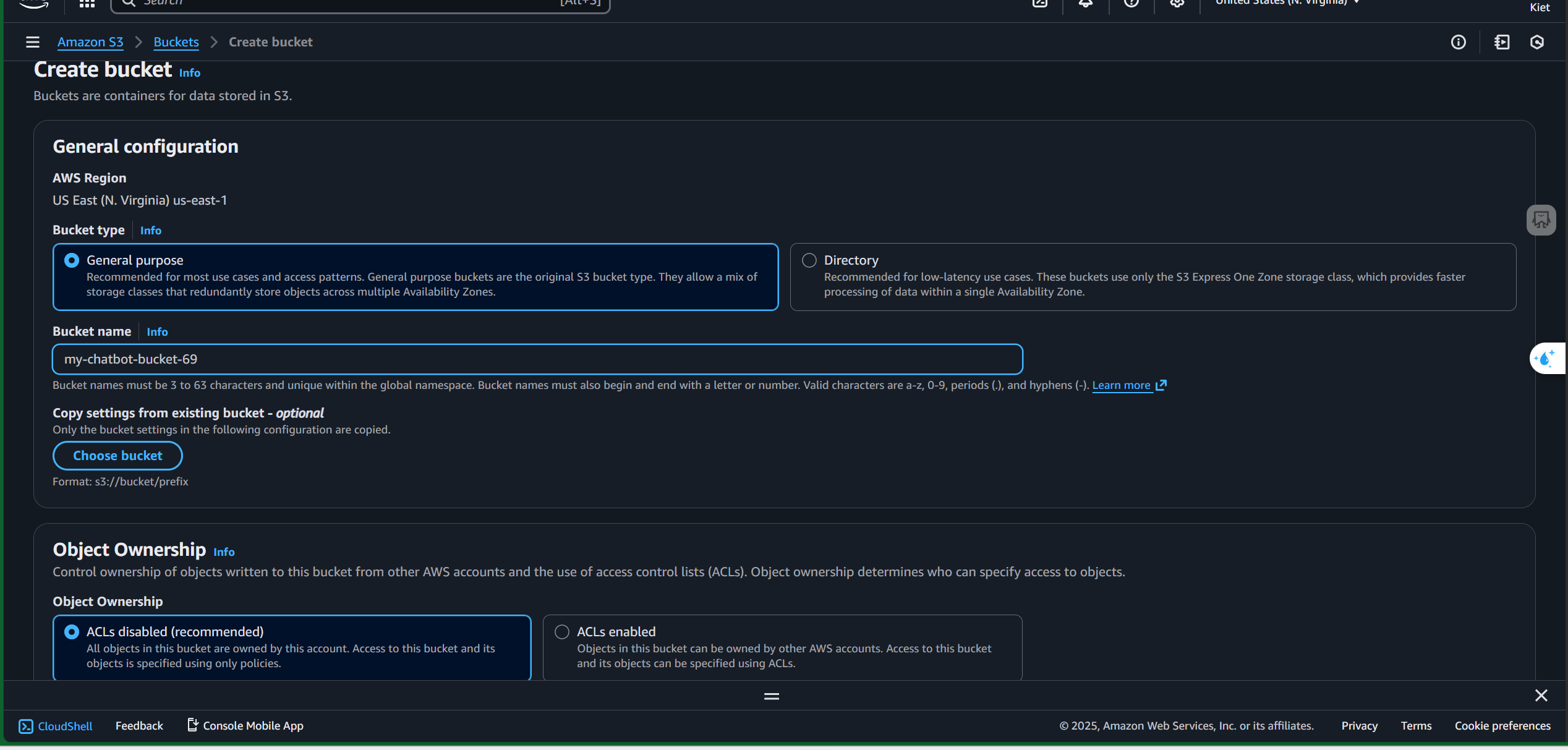This screenshot has width=1568, height=750.
Task: Select the Directory bucket type
Action: pos(809,260)
